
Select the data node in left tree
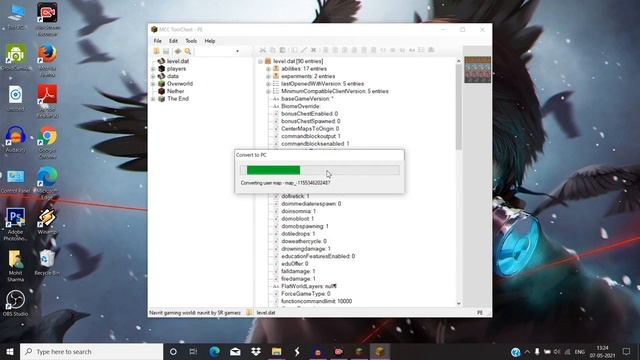[173, 76]
